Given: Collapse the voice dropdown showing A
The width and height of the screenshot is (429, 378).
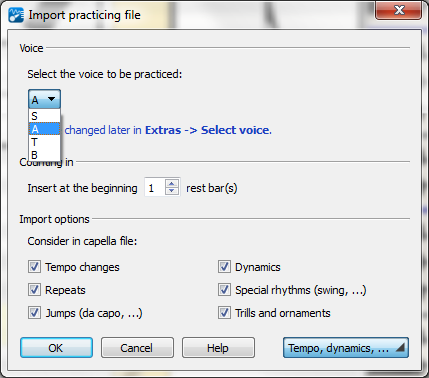Looking at the screenshot, I should [44, 99].
